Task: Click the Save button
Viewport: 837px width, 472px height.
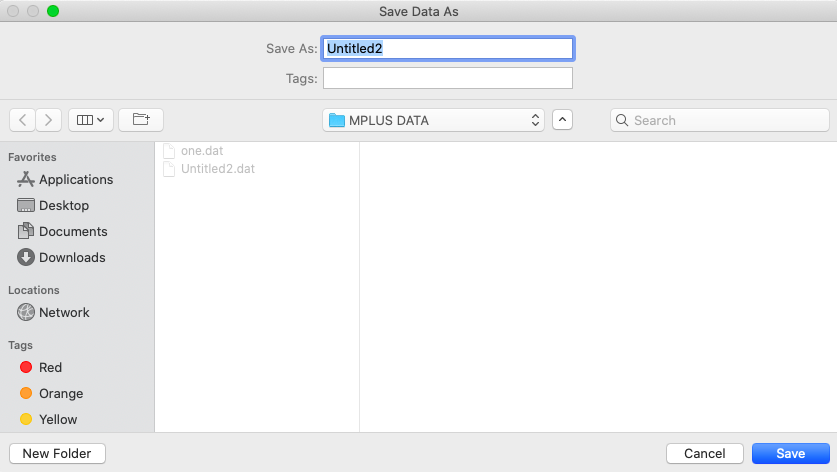Action: click(x=791, y=453)
